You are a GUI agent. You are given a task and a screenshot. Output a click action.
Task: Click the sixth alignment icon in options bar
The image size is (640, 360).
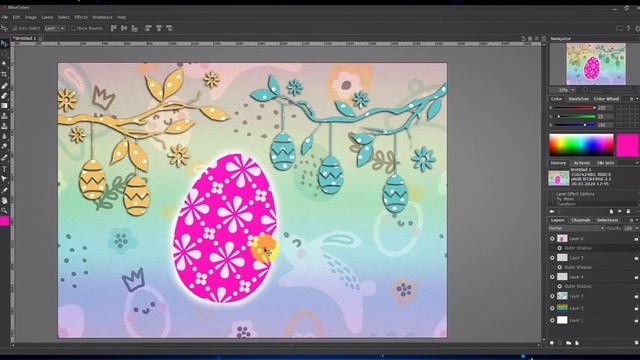pyautogui.click(x=169, y=28)
